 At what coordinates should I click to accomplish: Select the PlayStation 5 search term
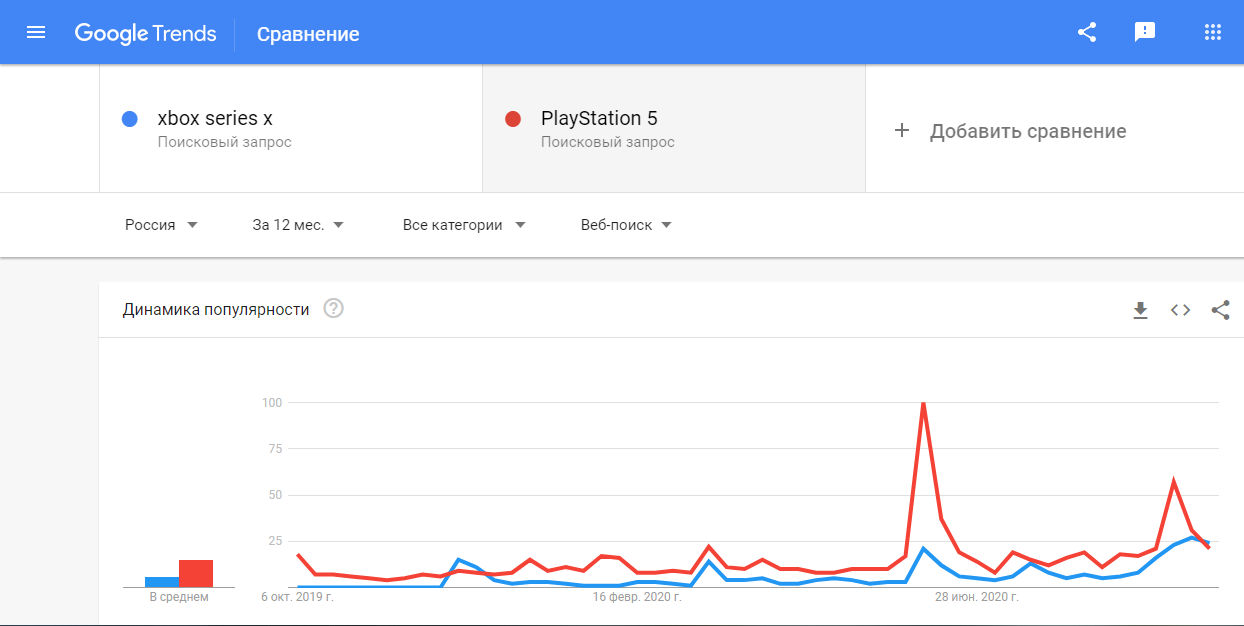(599, 119)
